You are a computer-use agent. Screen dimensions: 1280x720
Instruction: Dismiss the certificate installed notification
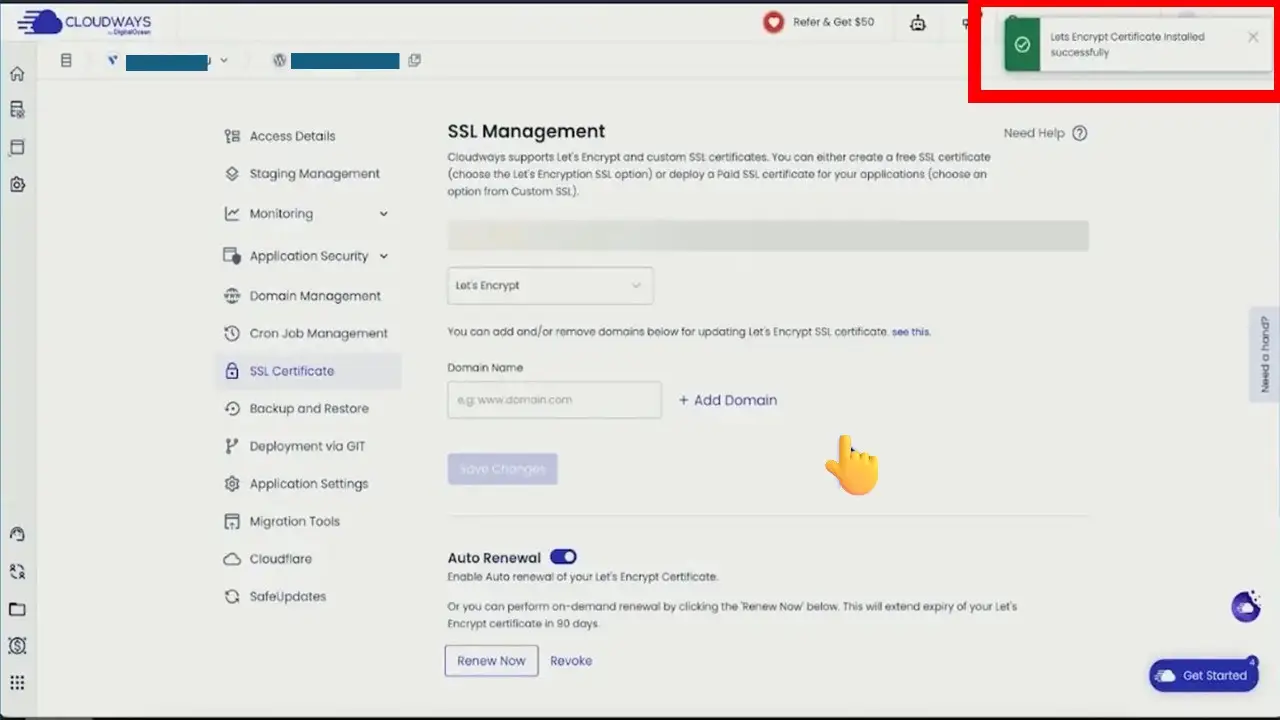coord(1253,37)
